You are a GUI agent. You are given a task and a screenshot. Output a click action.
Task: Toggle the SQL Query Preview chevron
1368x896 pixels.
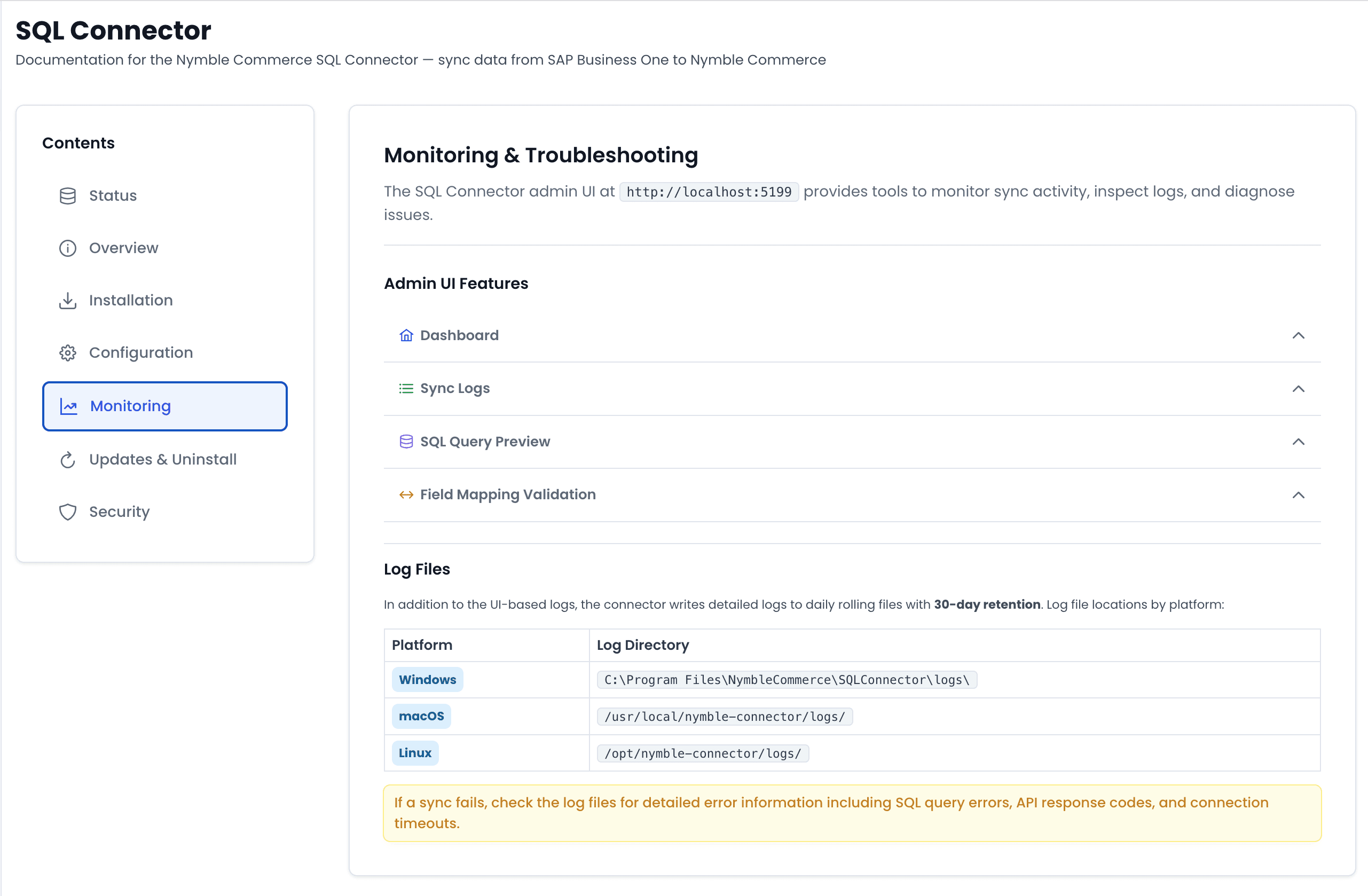[x=1298, y=442]
